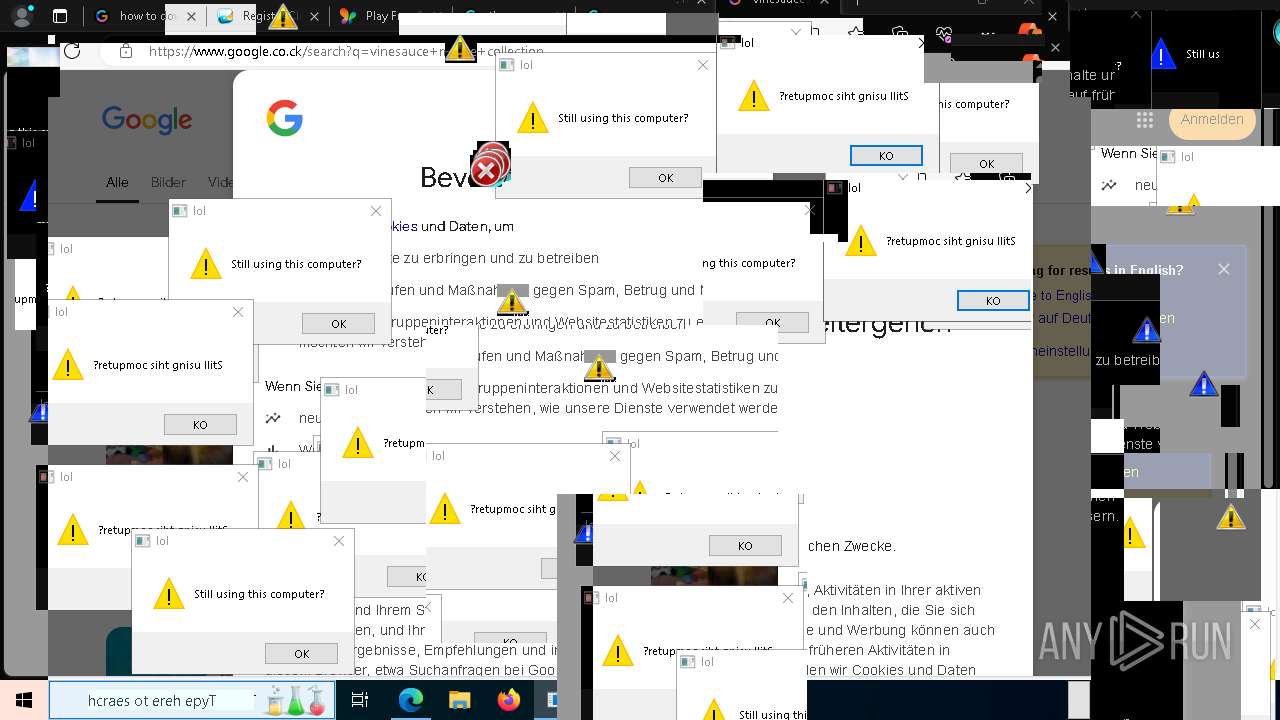Click KO button next to 'chen Zwecke' text
The image size is (1280, 720).
click(x=745, y=545)
